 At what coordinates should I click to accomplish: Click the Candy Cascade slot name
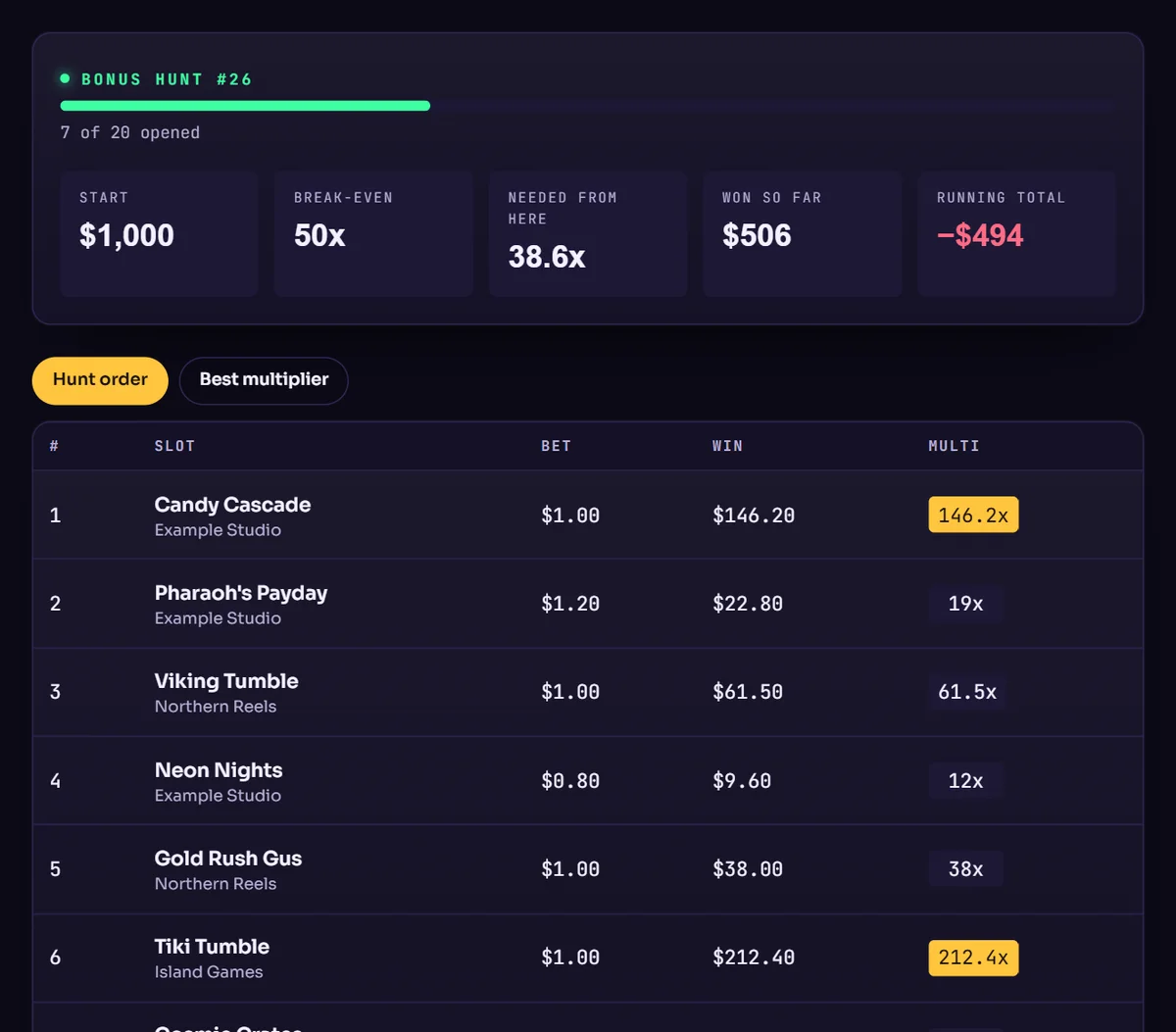[x=232, y=505]
